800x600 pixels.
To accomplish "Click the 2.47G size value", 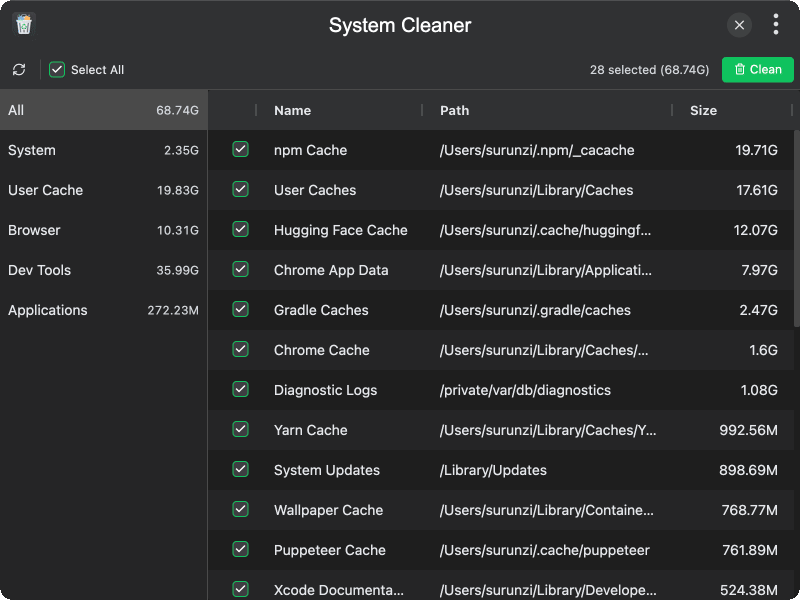I will (759, 310).
